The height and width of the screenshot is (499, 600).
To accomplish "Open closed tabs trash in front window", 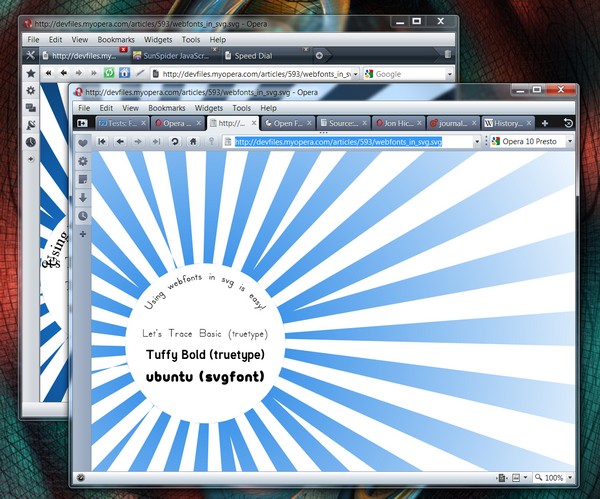I will click(x=568, y=123).
